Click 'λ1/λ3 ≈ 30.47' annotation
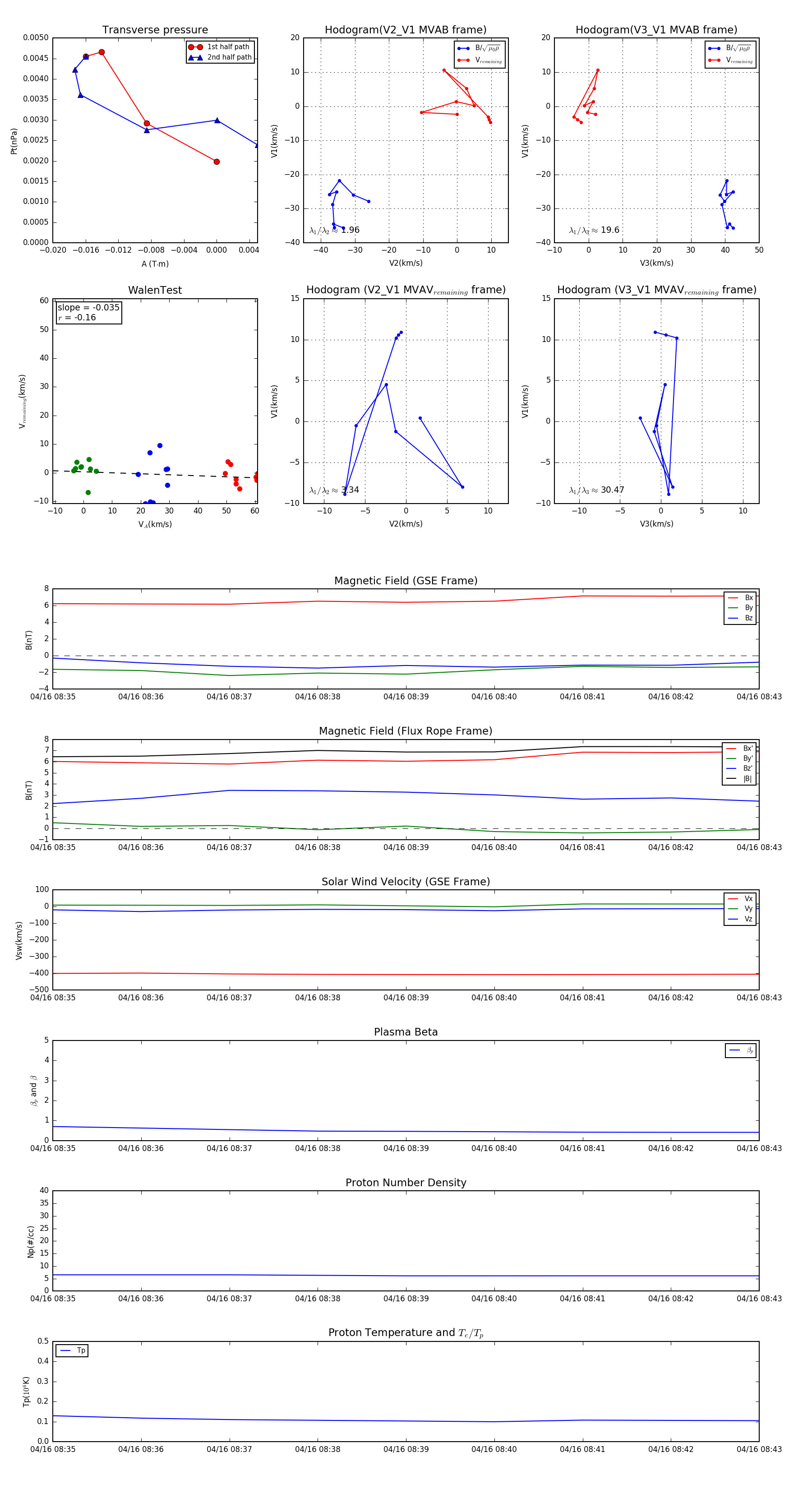This screenshot has height=1489, width=812. [x=596, y=490]
